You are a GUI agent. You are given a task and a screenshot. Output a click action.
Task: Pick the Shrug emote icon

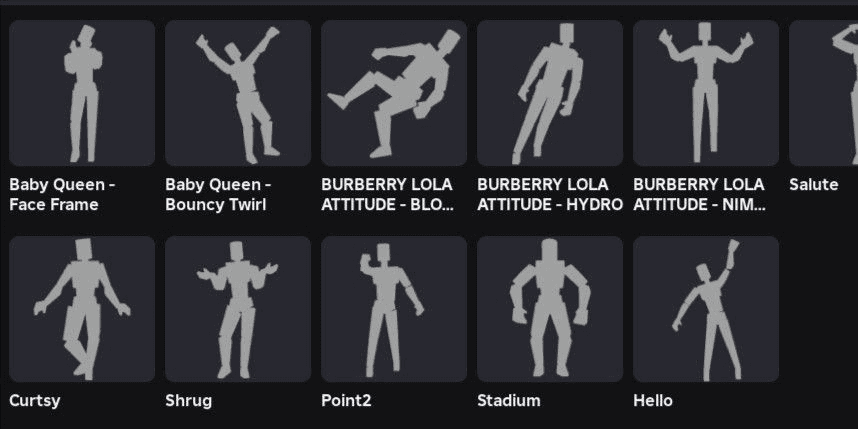click(x=238, y=309)
